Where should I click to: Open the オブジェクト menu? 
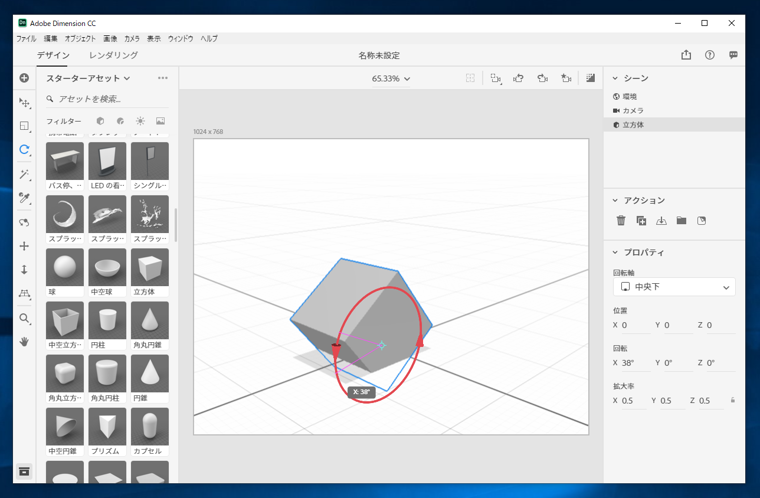80,39
